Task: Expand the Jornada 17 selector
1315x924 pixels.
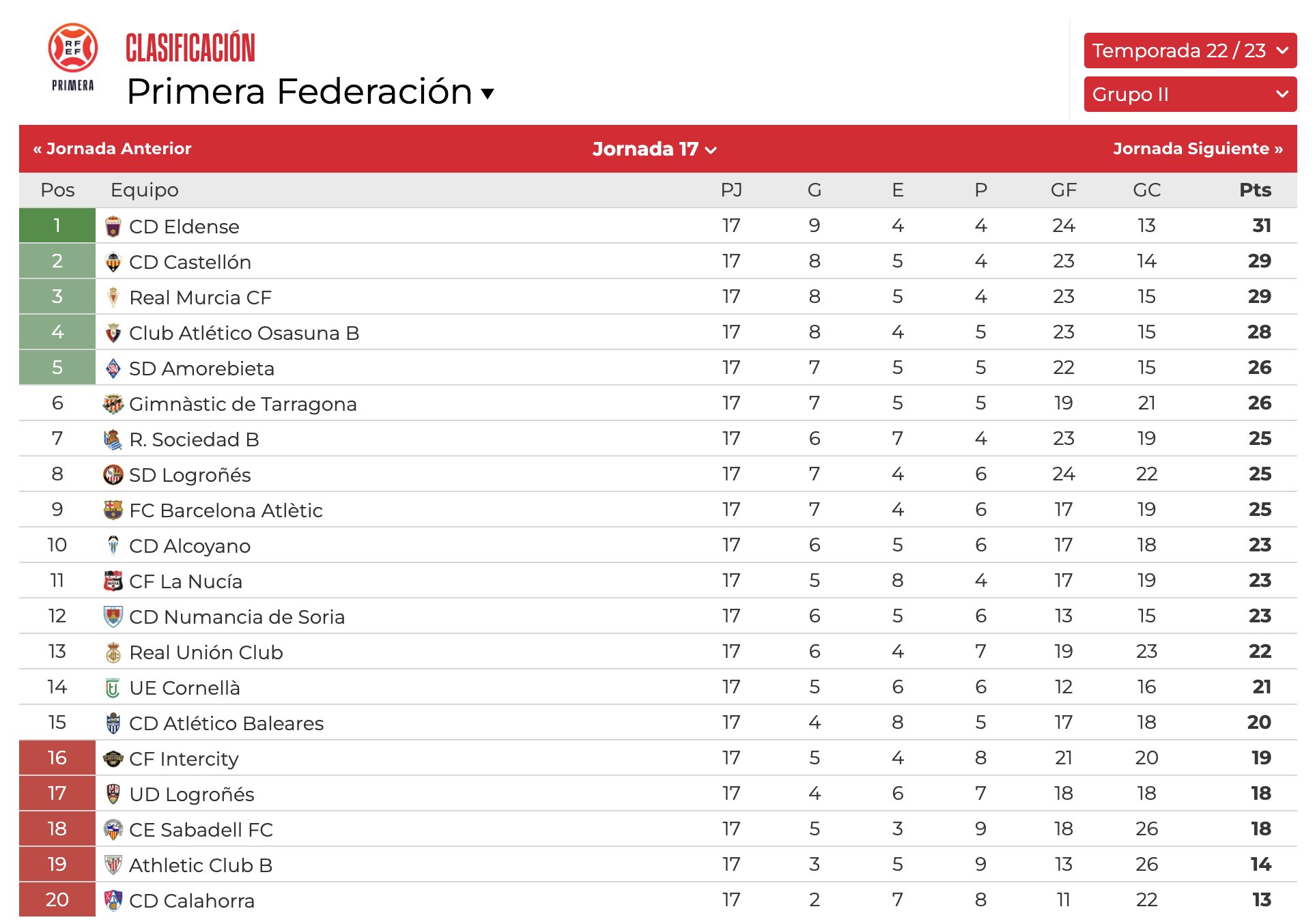Action: click(x=654, y=149)
